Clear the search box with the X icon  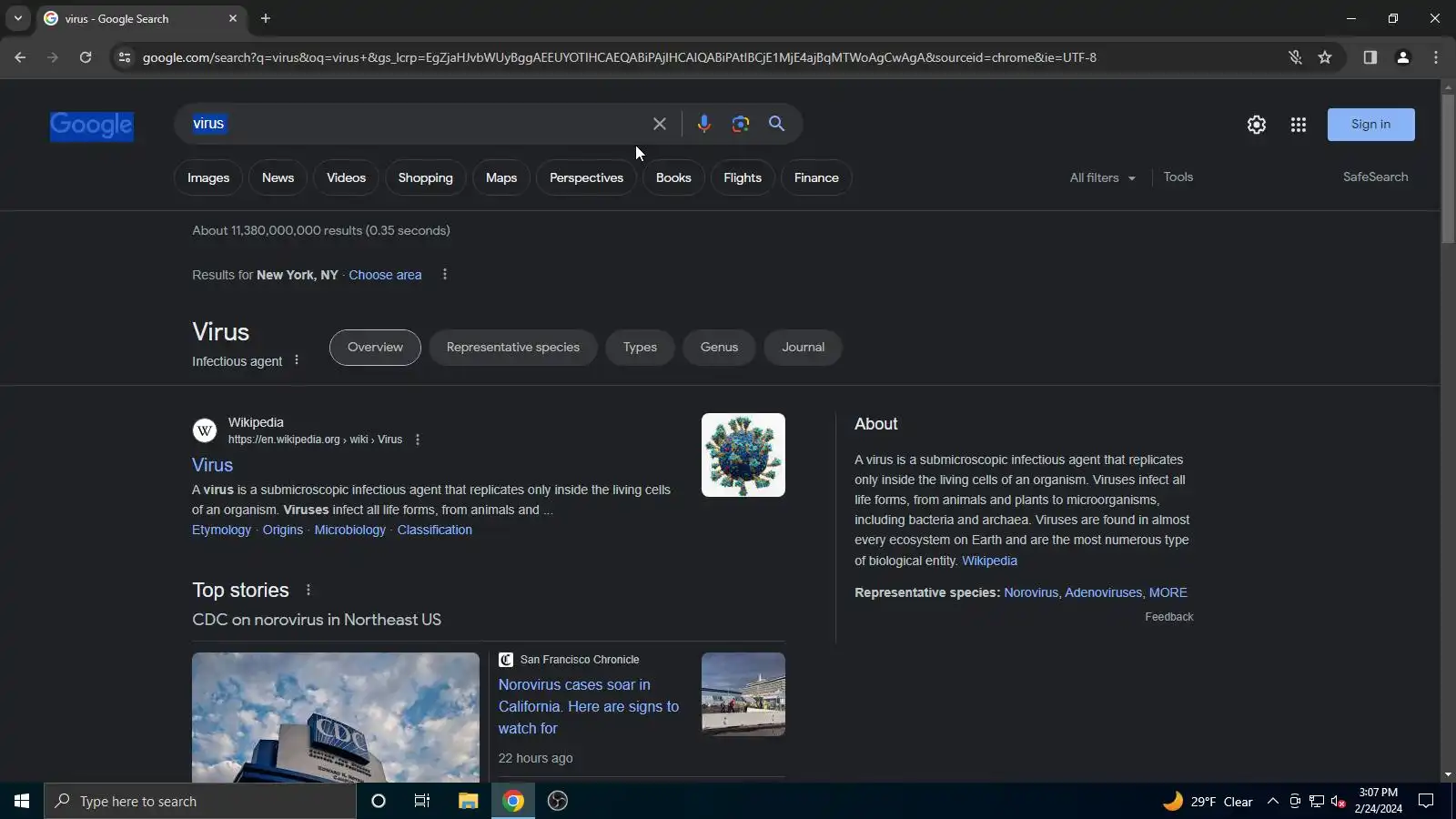coord(660,124)
